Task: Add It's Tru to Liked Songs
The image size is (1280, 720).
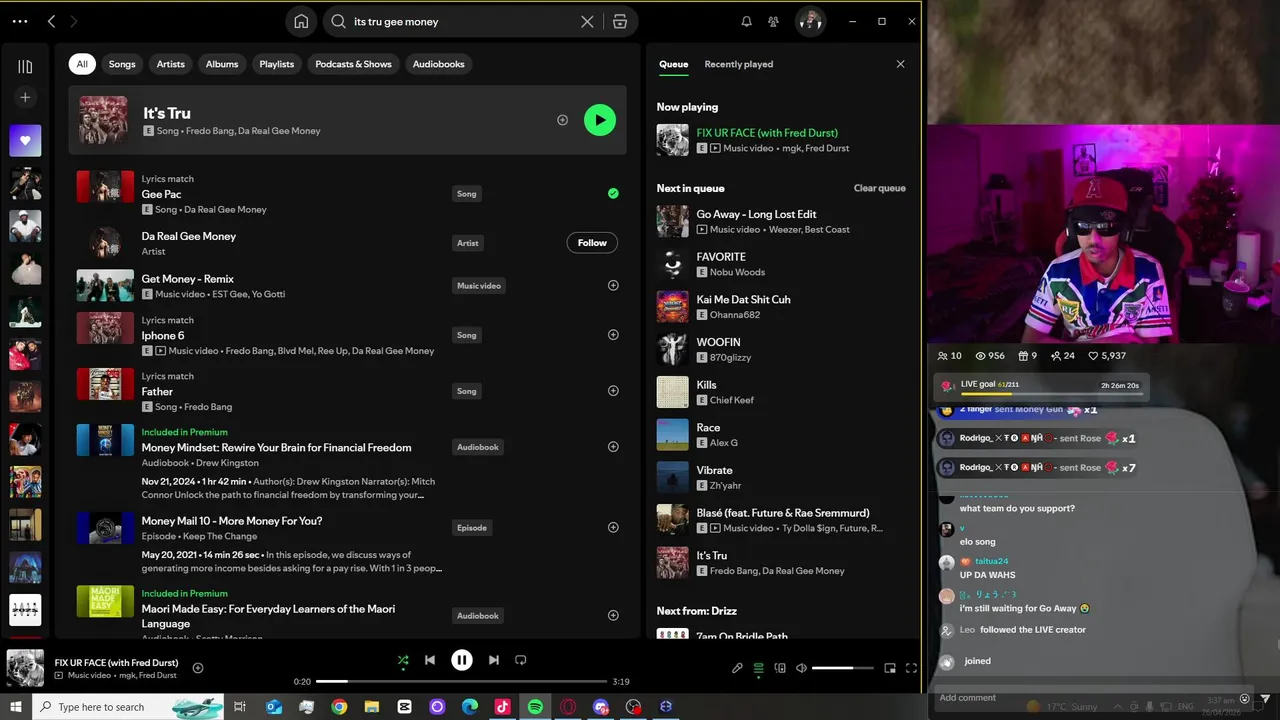Action: tap(562, 120)
